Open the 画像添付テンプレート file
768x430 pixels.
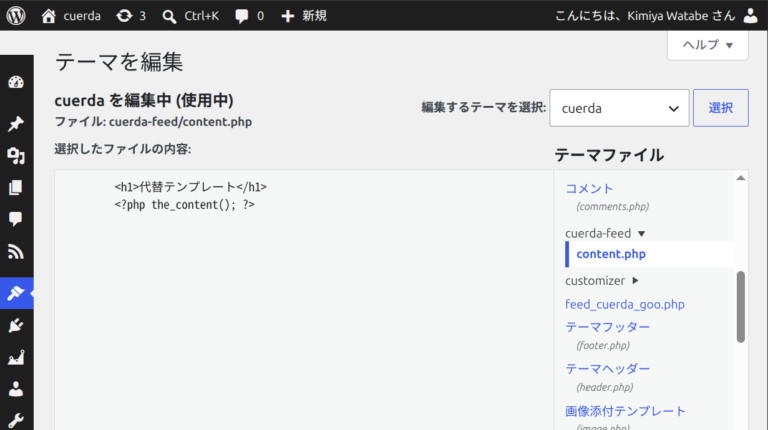(625, 411)
